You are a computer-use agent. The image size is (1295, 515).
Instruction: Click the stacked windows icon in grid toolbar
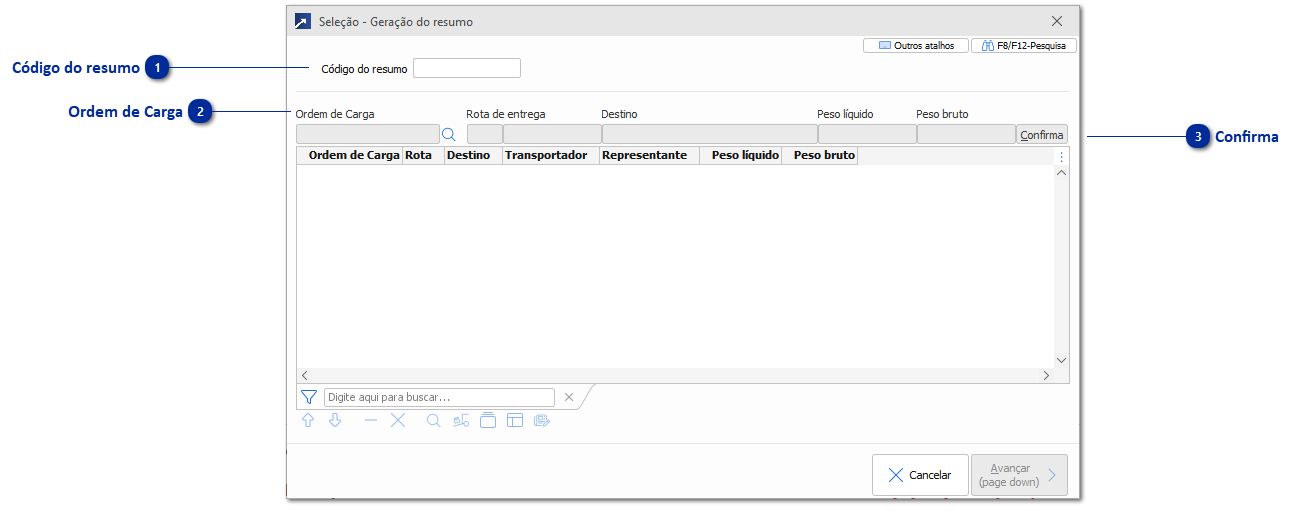tap(488, 421)
